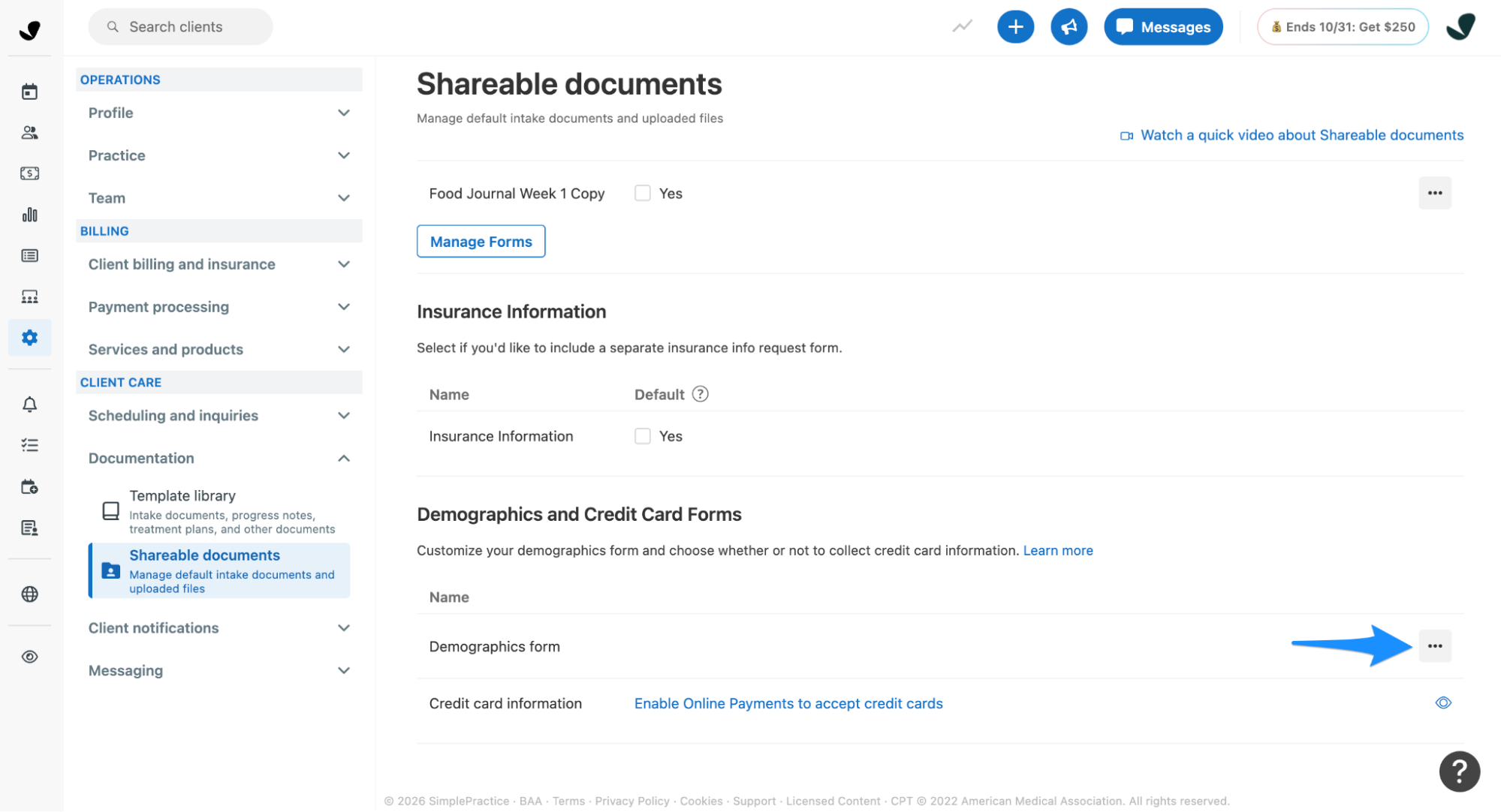Expand Services and products section
The image size is (1501, 812).
[x=219, y=349]
